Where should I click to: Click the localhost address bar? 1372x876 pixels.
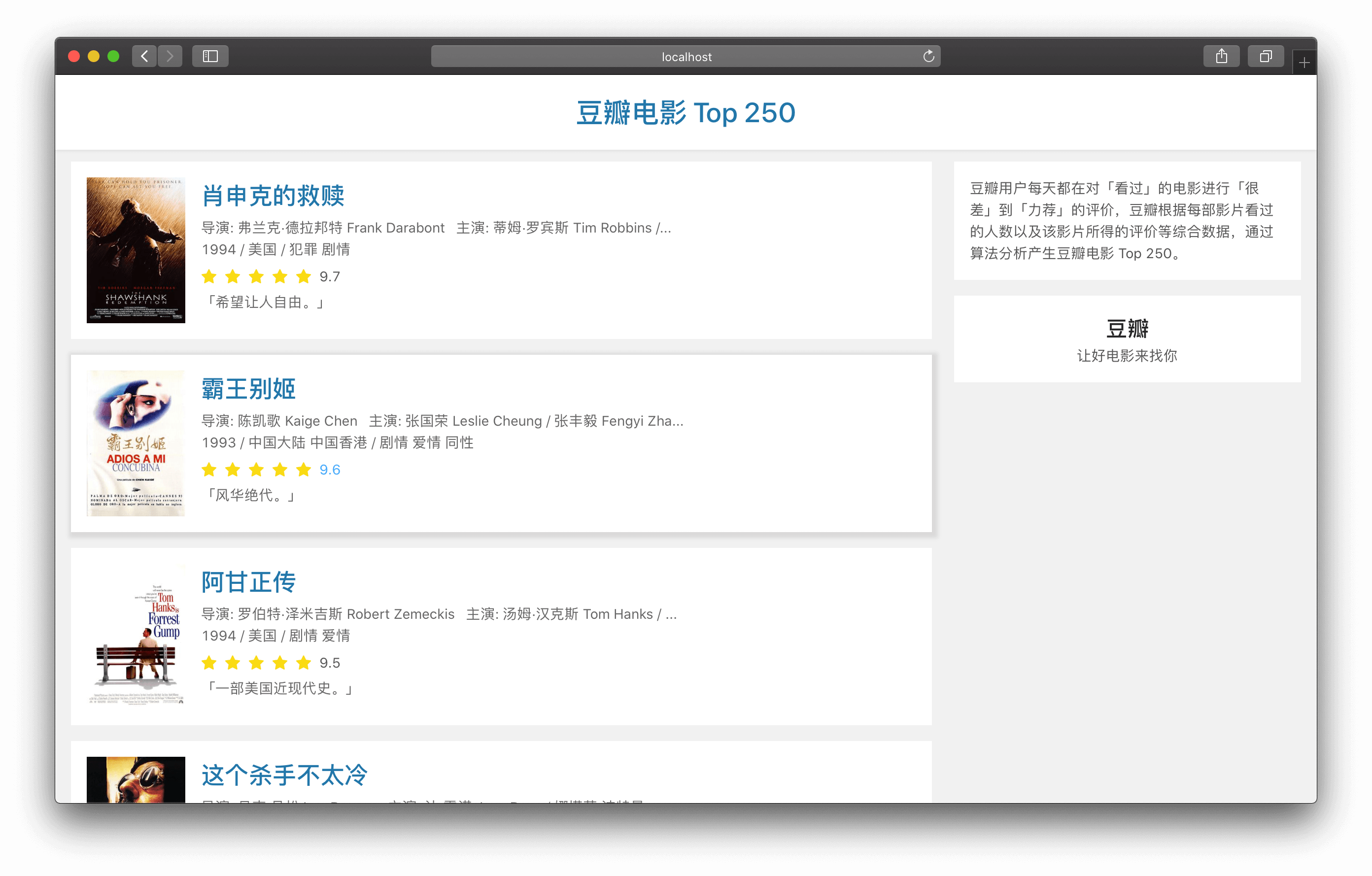686,56
